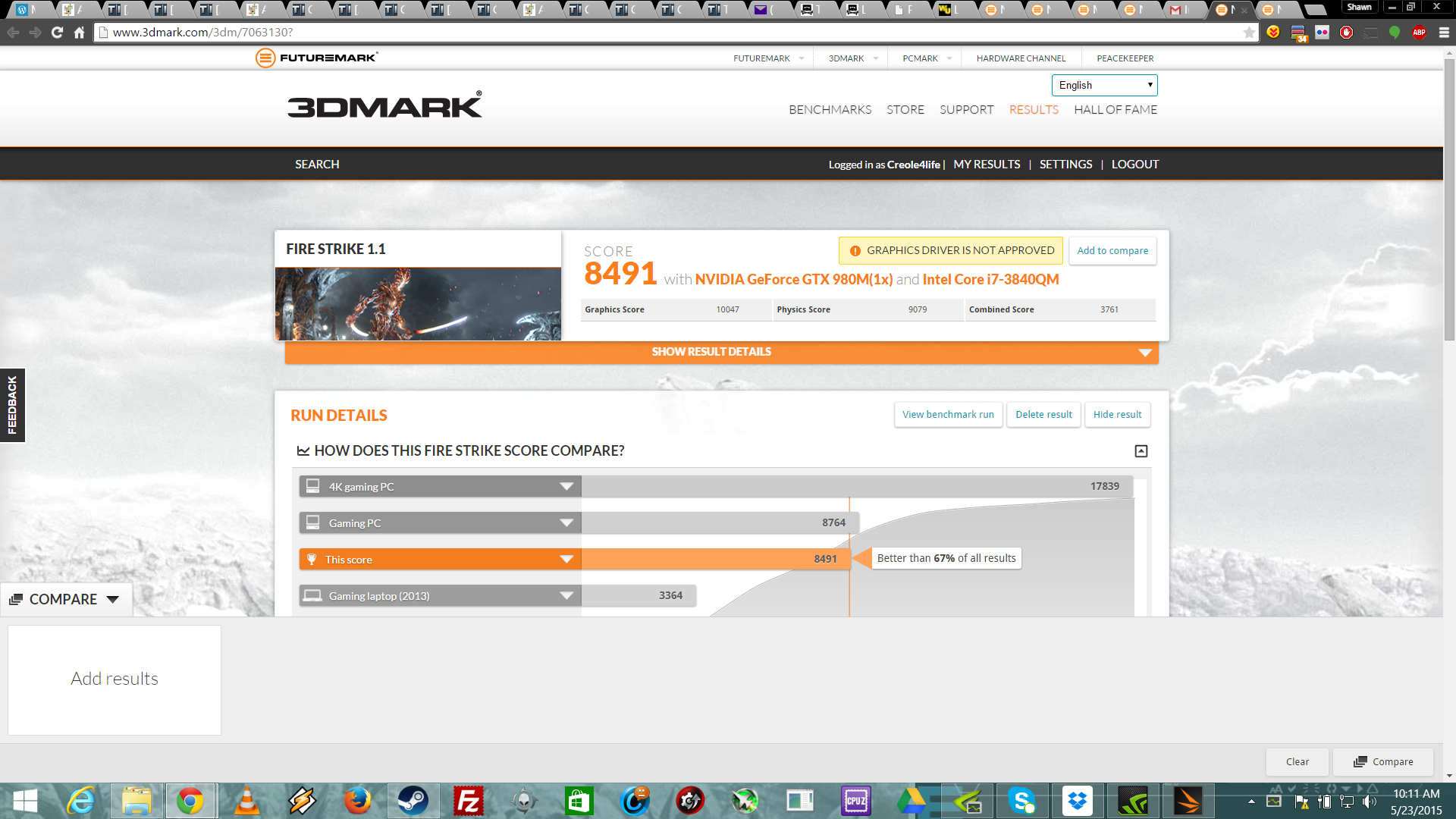Click Delete result button
Screen dimensions: 1456x819
(1043, 415)
